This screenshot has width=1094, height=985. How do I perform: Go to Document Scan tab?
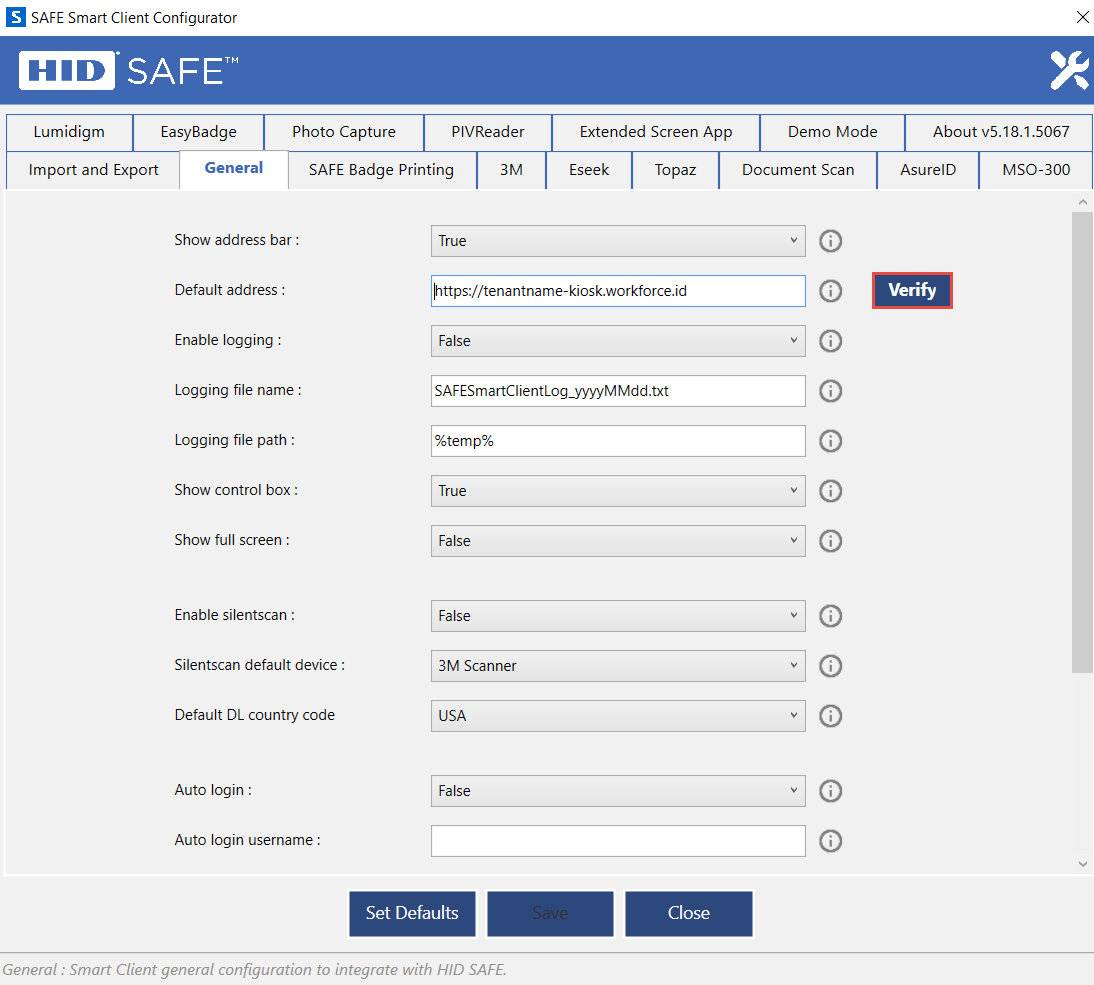(797, 170)
